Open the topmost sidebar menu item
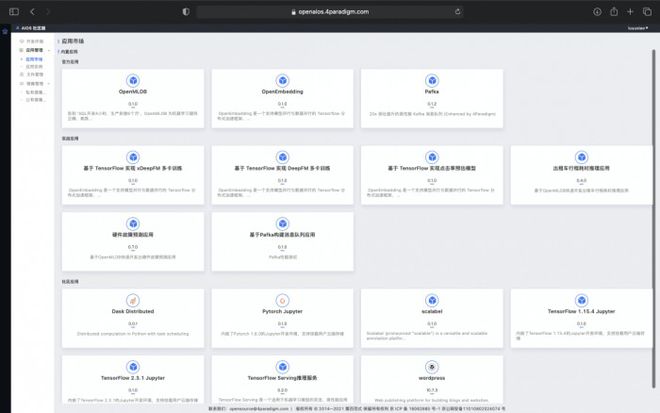The image size is (660, 413). (32, 41)
